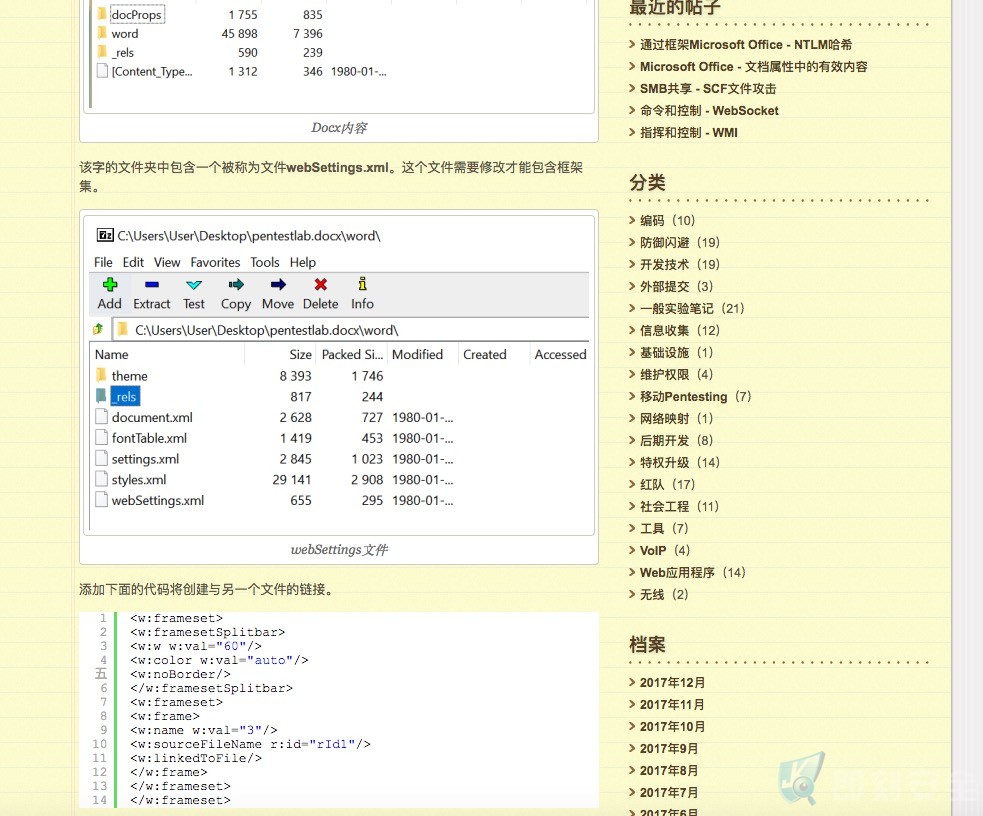Open the Help menu in 7-Zip
Image resolution: width=983 pixels, height=816 pixels.
pyautogui.click(x=303, y=262)
